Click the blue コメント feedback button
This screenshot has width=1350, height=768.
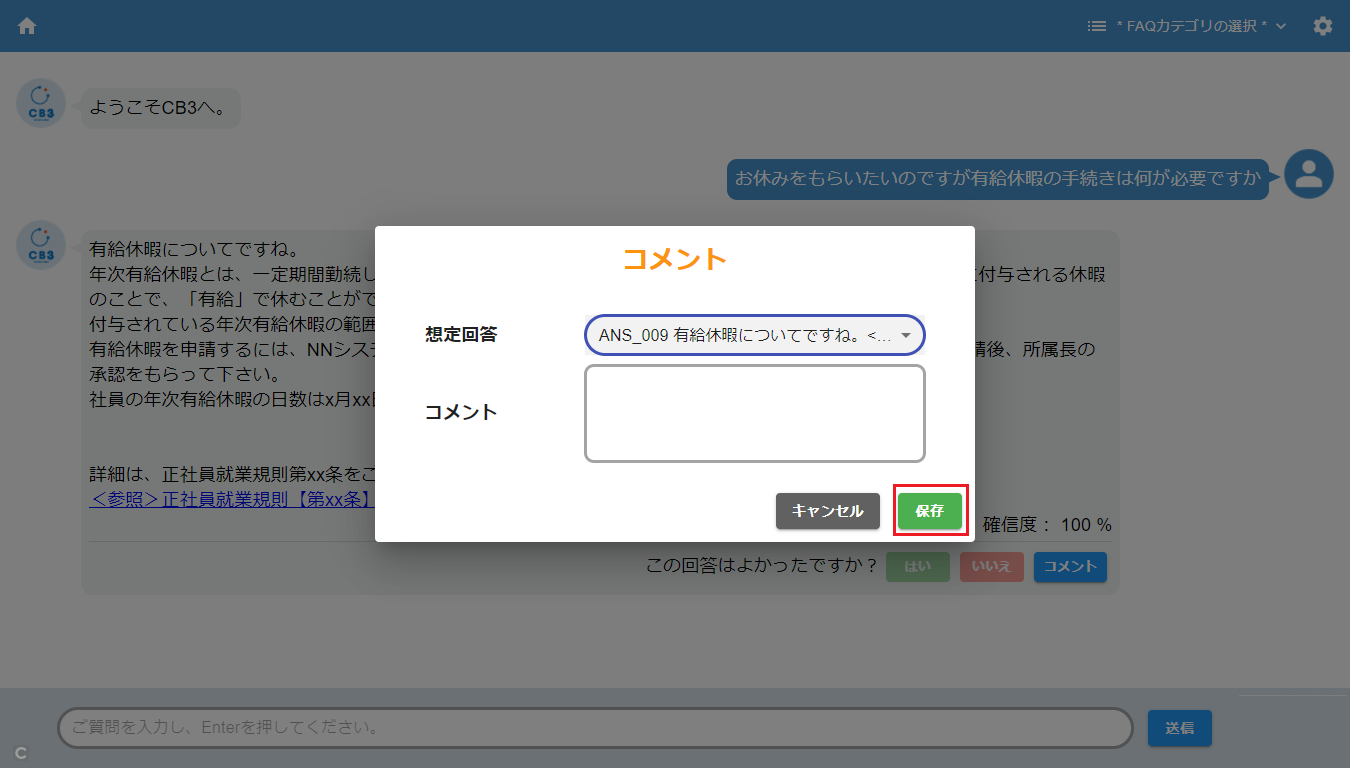click(x=1070, y=567)
